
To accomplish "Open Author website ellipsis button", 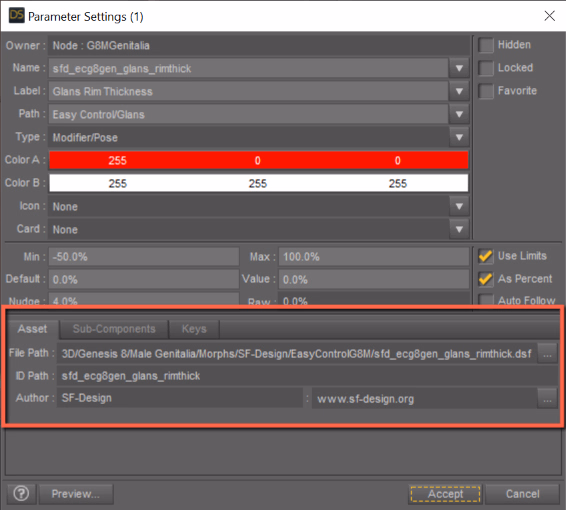I will coord(547,398).
